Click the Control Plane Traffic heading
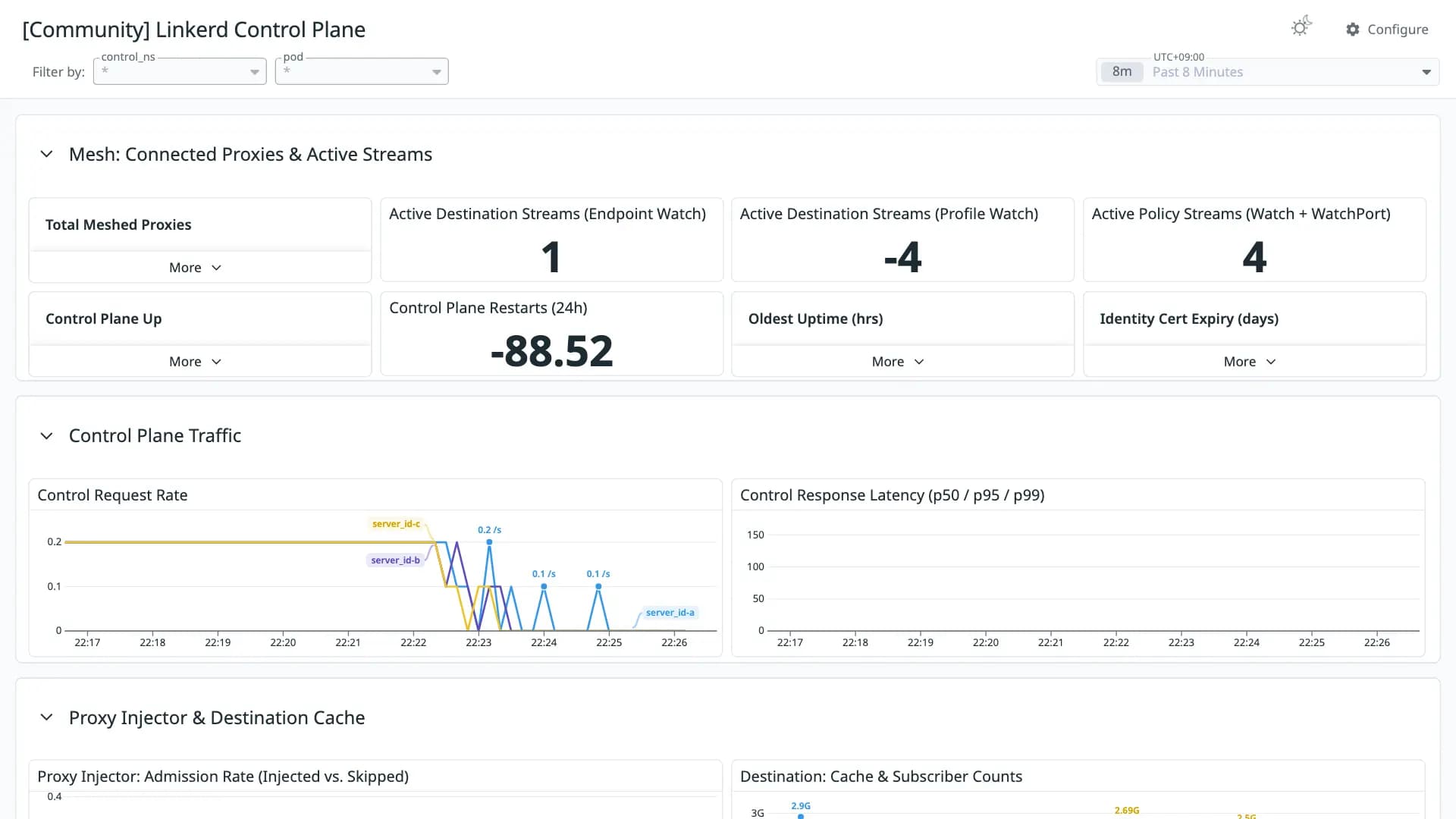The width and height of the screenshot is (1456, 819). click(x=155, y=436)
